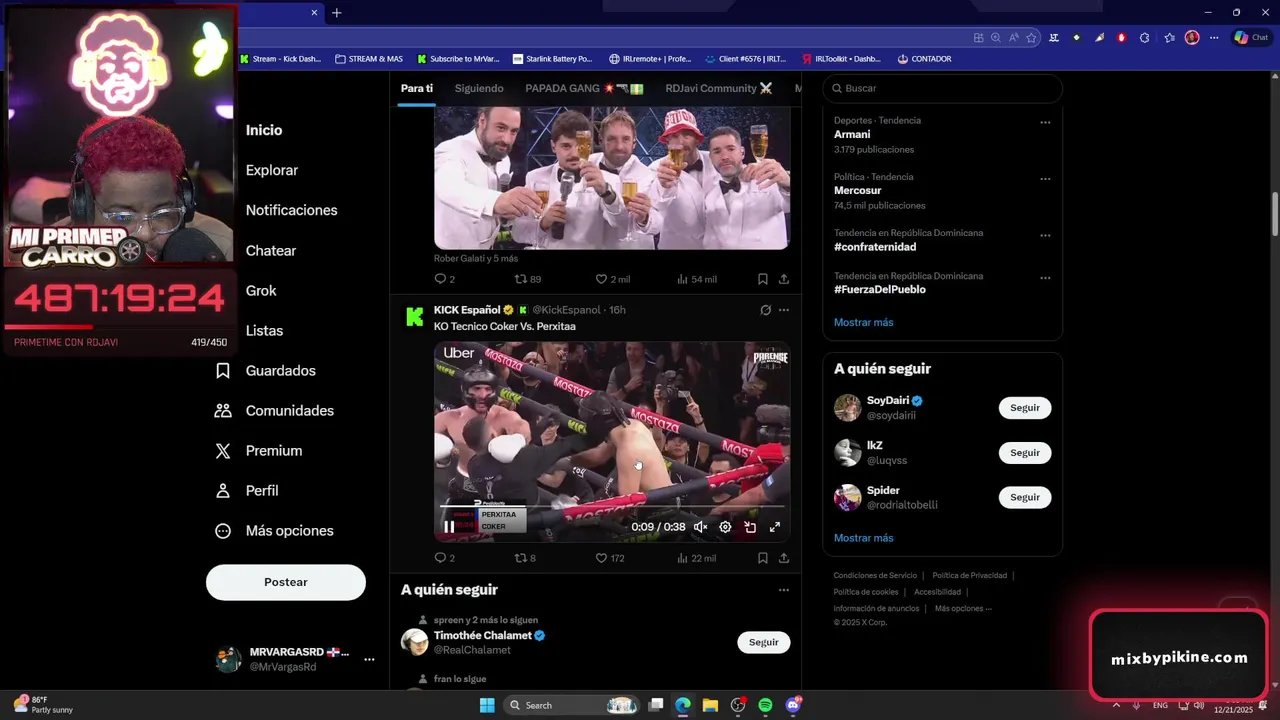Open Chatear in the sidebar

point(271,250)
